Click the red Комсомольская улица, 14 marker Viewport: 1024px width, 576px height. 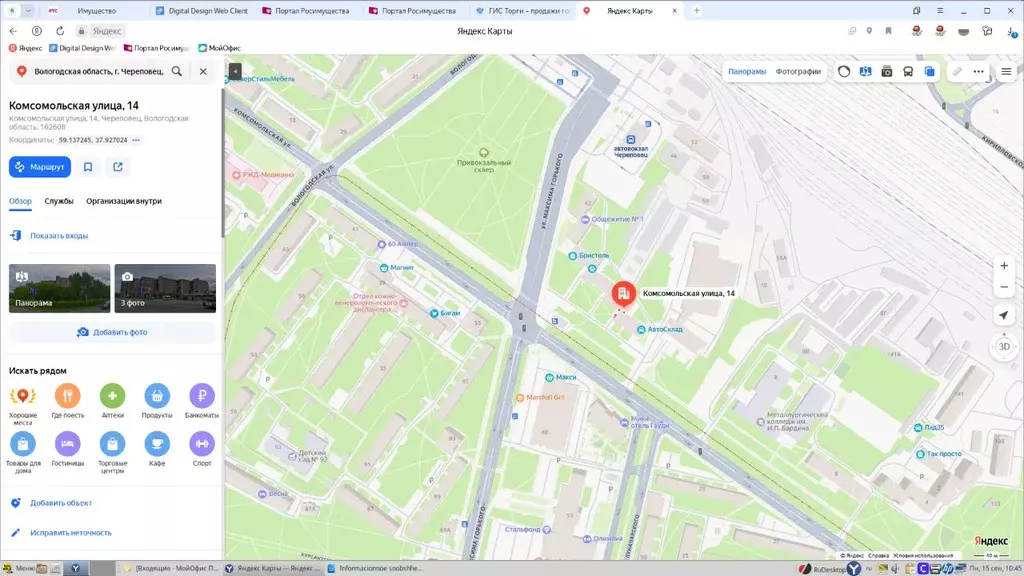pyautogui.click(x=624, y=294)
